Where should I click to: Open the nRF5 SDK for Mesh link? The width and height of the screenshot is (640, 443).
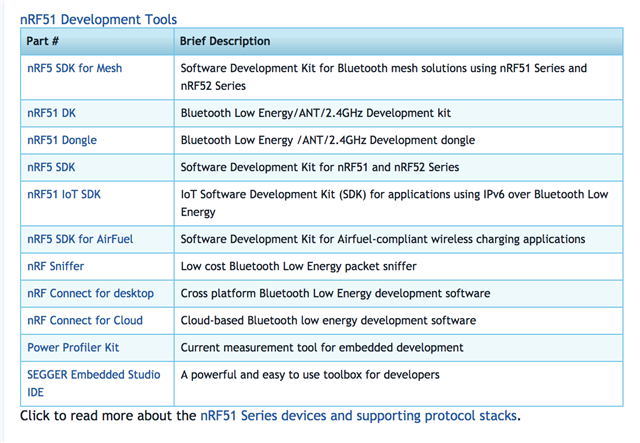[75, 68]
